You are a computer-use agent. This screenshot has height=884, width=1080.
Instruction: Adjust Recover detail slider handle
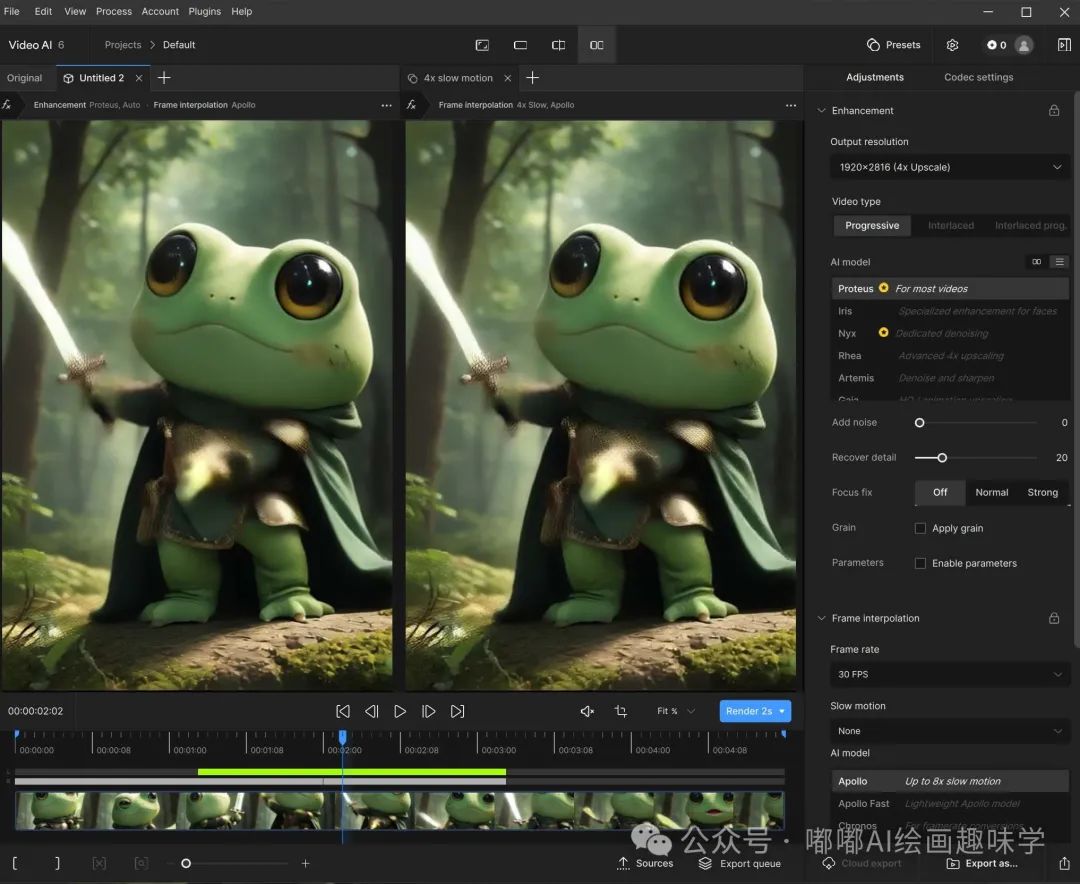[942, 458]
